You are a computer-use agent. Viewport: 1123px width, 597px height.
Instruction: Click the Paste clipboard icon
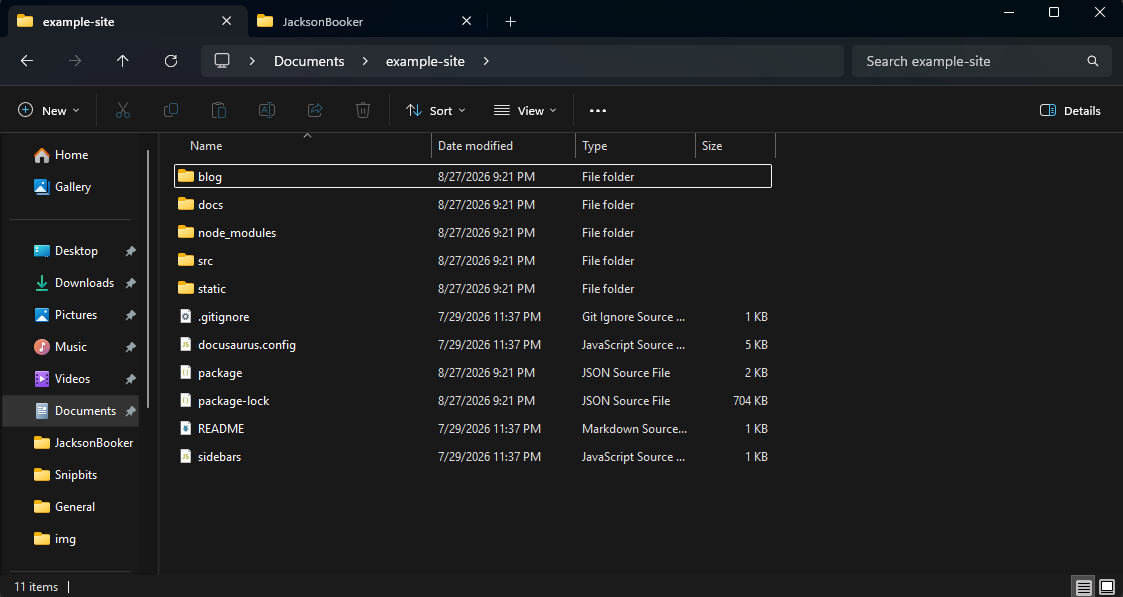218,110
